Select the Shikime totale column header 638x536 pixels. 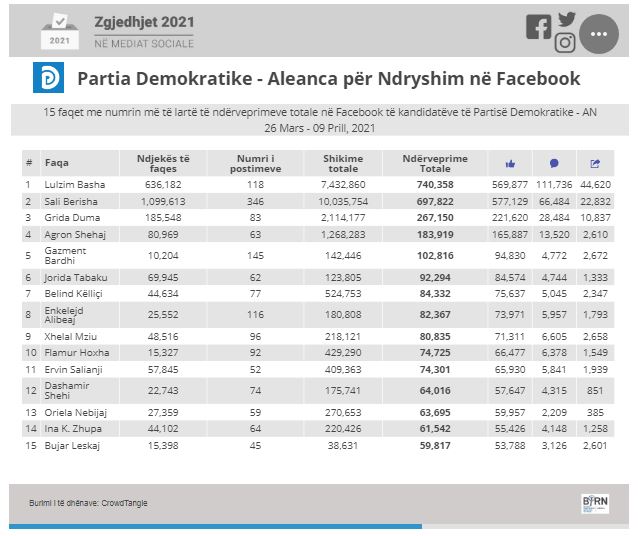point(344,163)
